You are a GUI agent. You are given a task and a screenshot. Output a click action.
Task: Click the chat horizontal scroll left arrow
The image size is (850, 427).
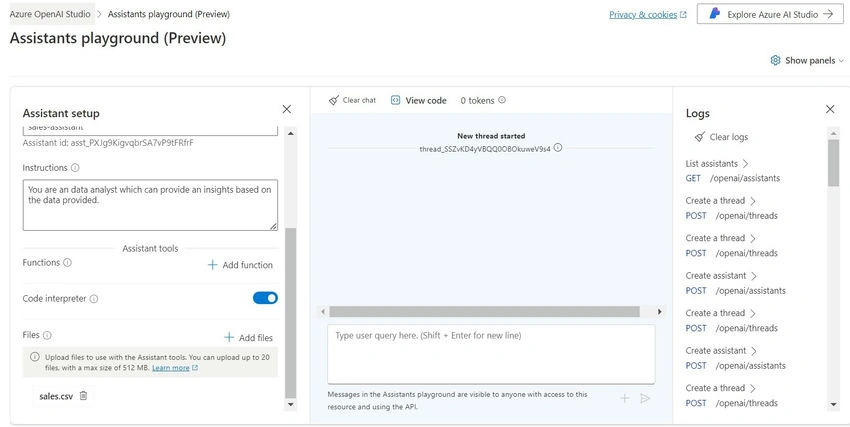(x=323, y=312)
